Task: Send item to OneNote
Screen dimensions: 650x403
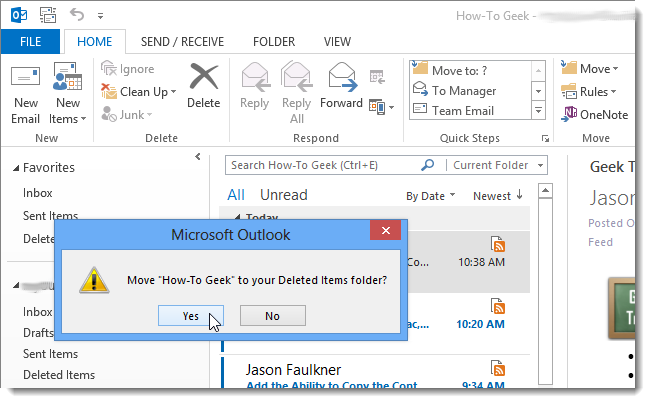Action: (x=594, y=114)
